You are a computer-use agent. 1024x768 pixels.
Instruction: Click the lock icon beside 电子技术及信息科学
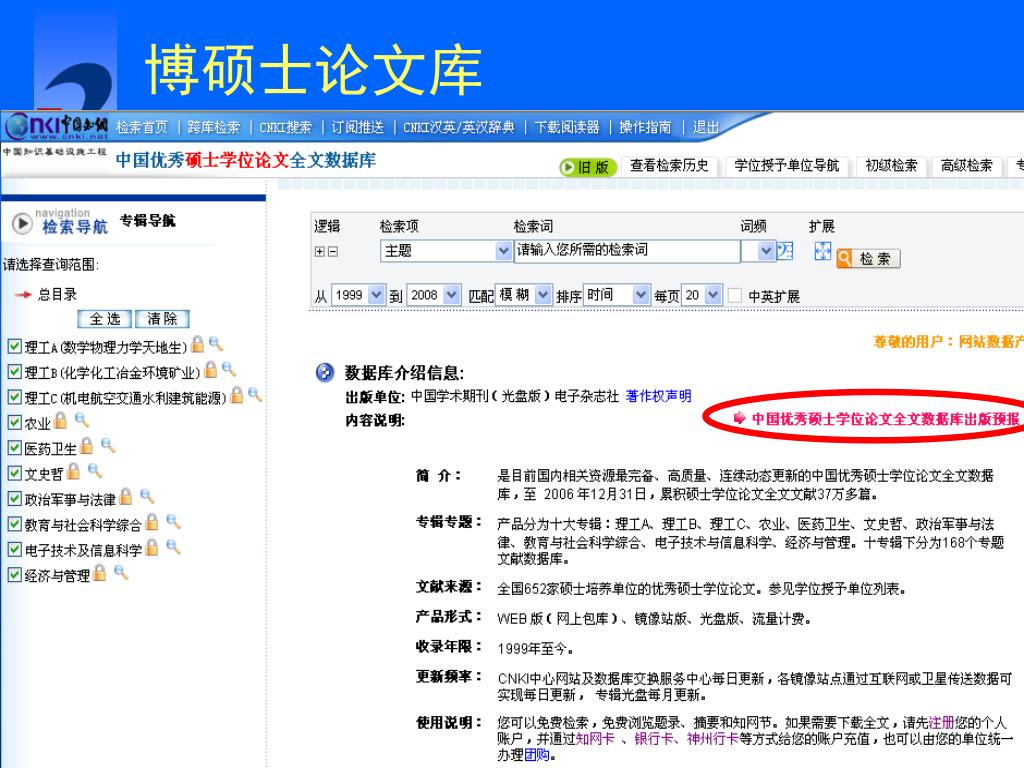pyautogui.click(x=152, y=548)
